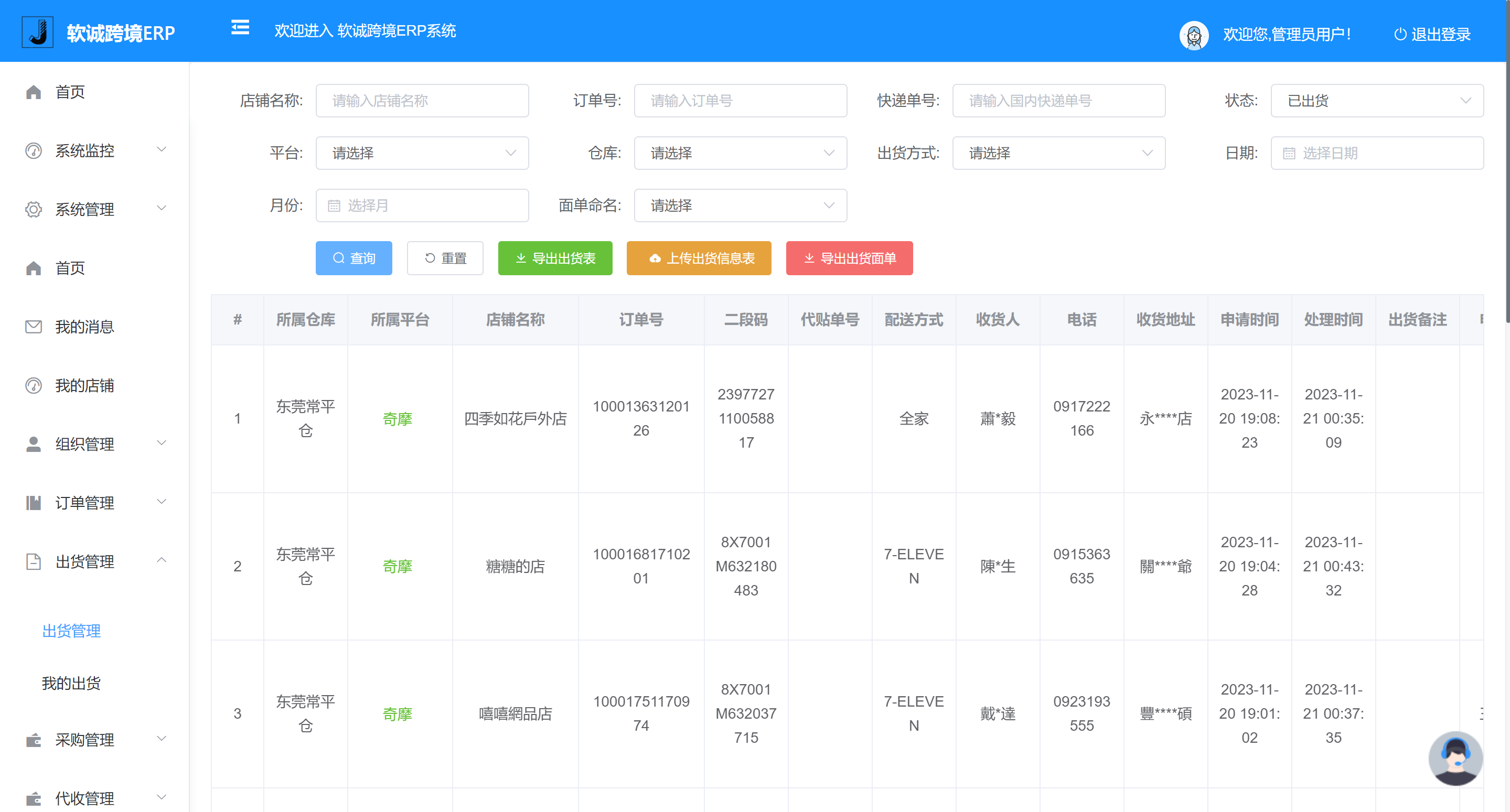Select 出货管理 submenu item
This screenshot has width=1510, height=812.
tap(71, 631)
